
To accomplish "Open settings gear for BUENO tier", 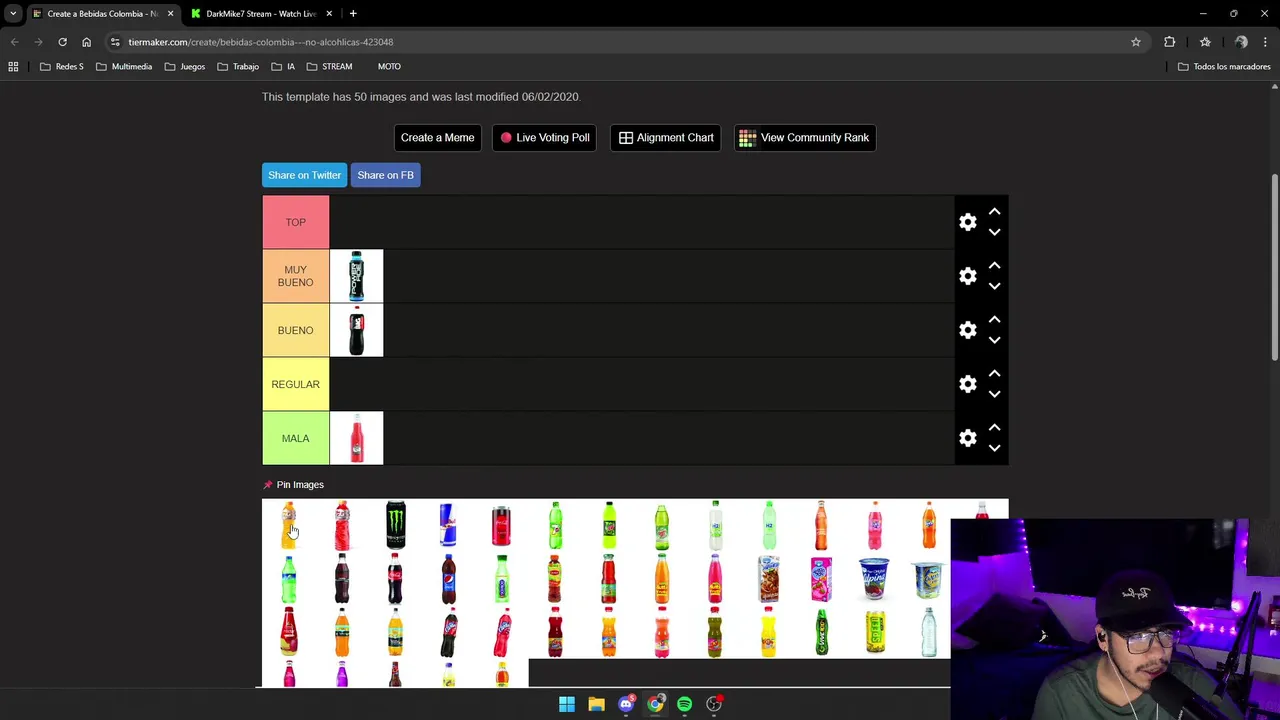I will [x=967, y=330].
